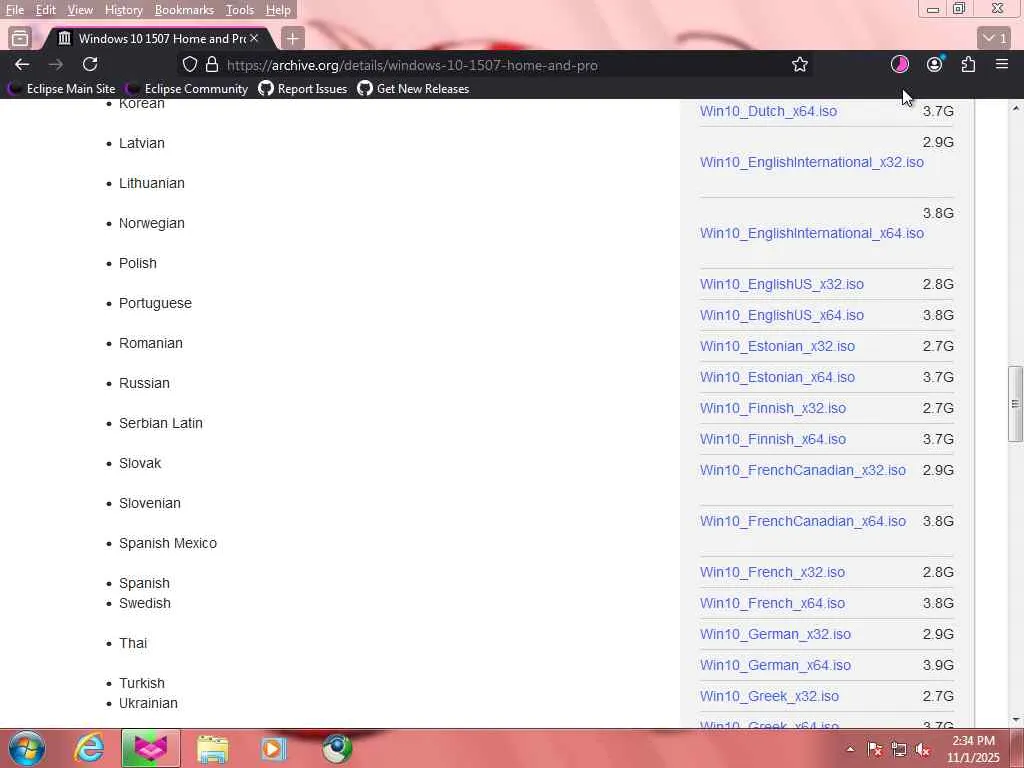Screen dimensions: 1024x768
Task: Open a new tab with plus button
Action: 293,39
